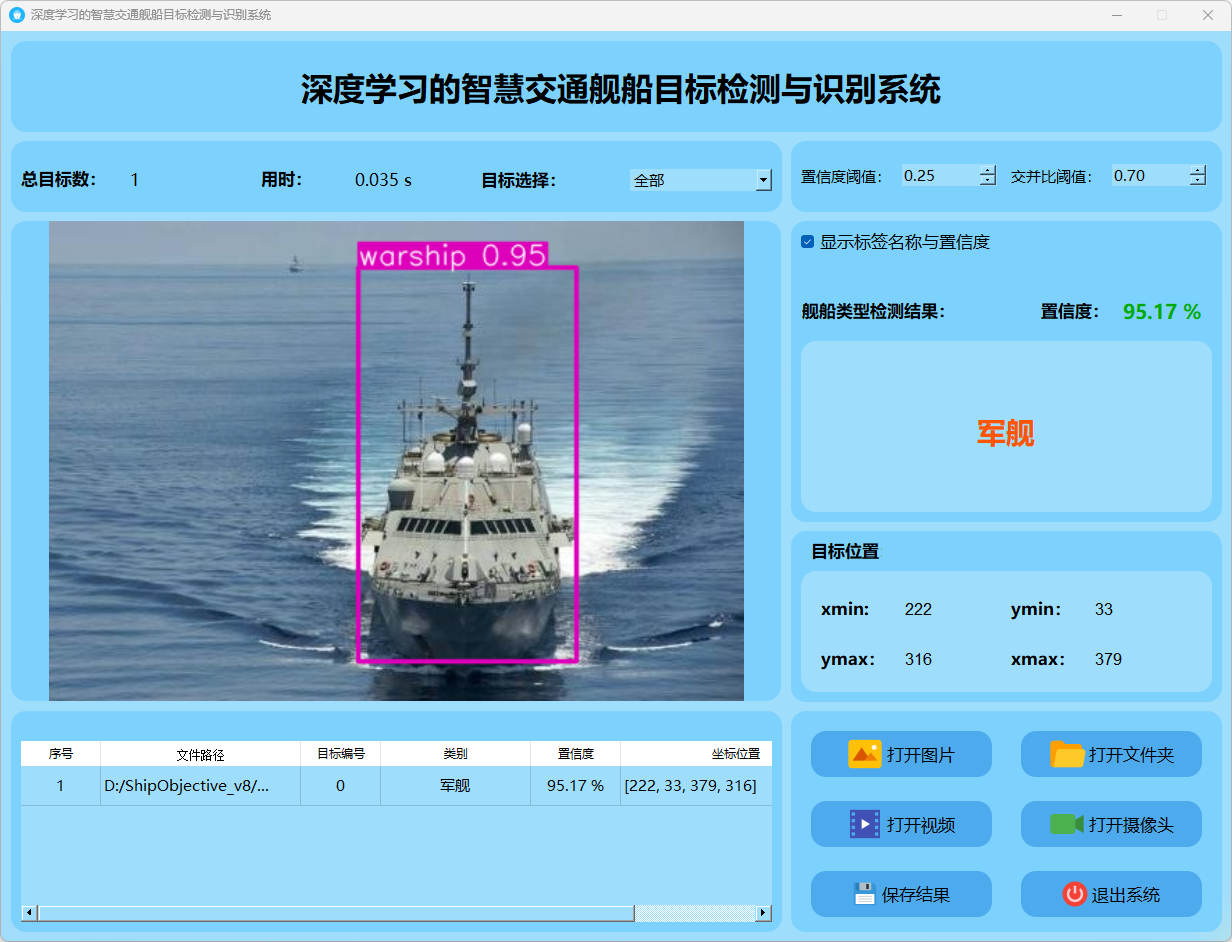Click the floppy disk save results icon
Screen dimensions: 1232x942
(x=864, y=894)
